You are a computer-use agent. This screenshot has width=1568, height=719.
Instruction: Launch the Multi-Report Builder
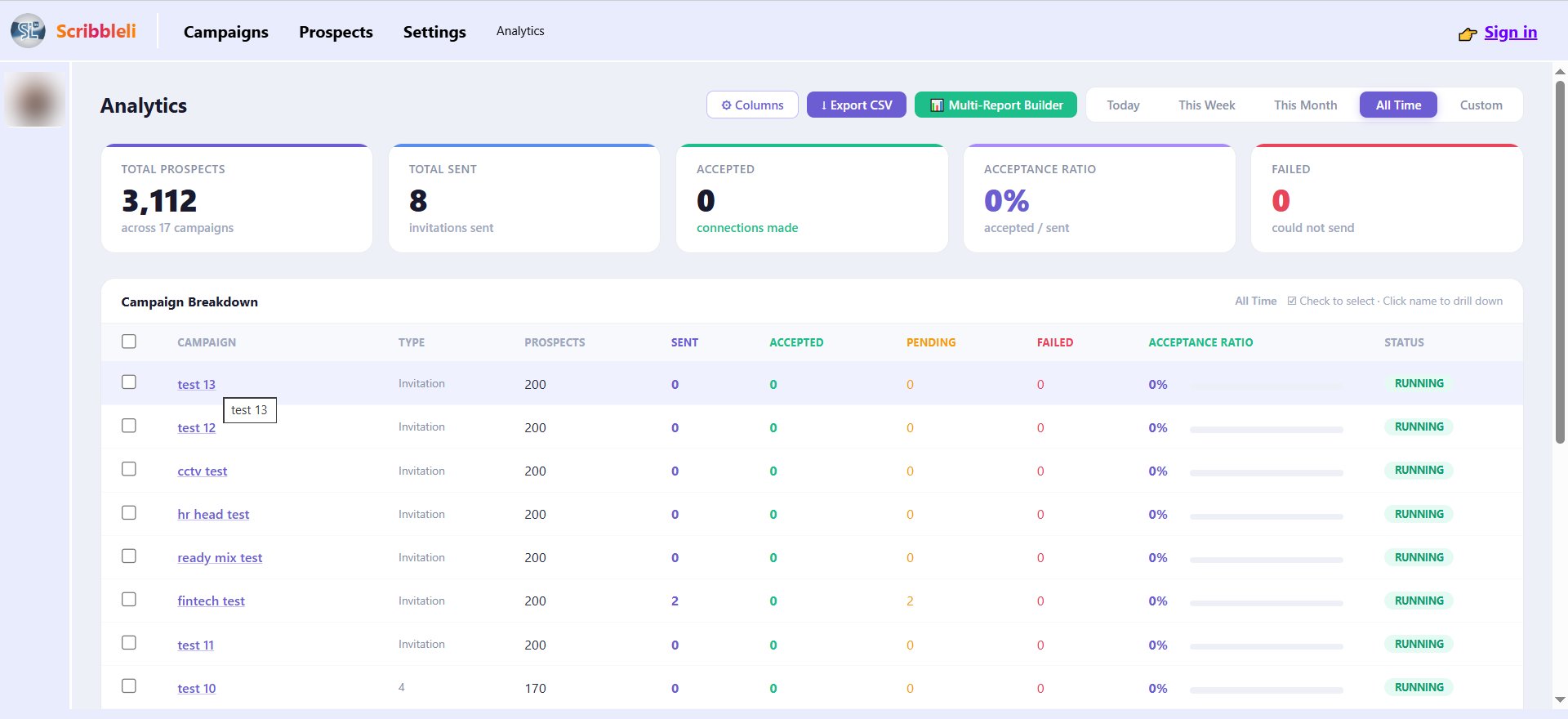(996, 105)
